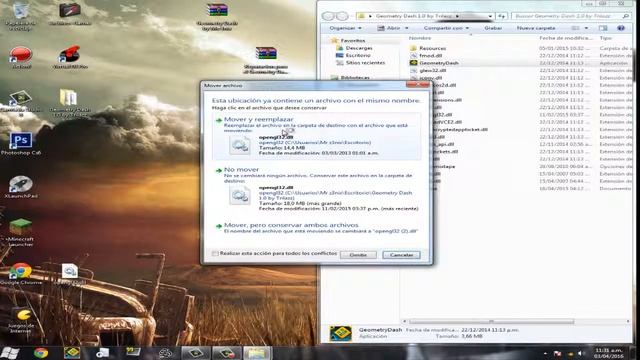Screen dimensions: 640x360
Task: Choose Mover y reemplazar option
Action: tap(316, 136)
